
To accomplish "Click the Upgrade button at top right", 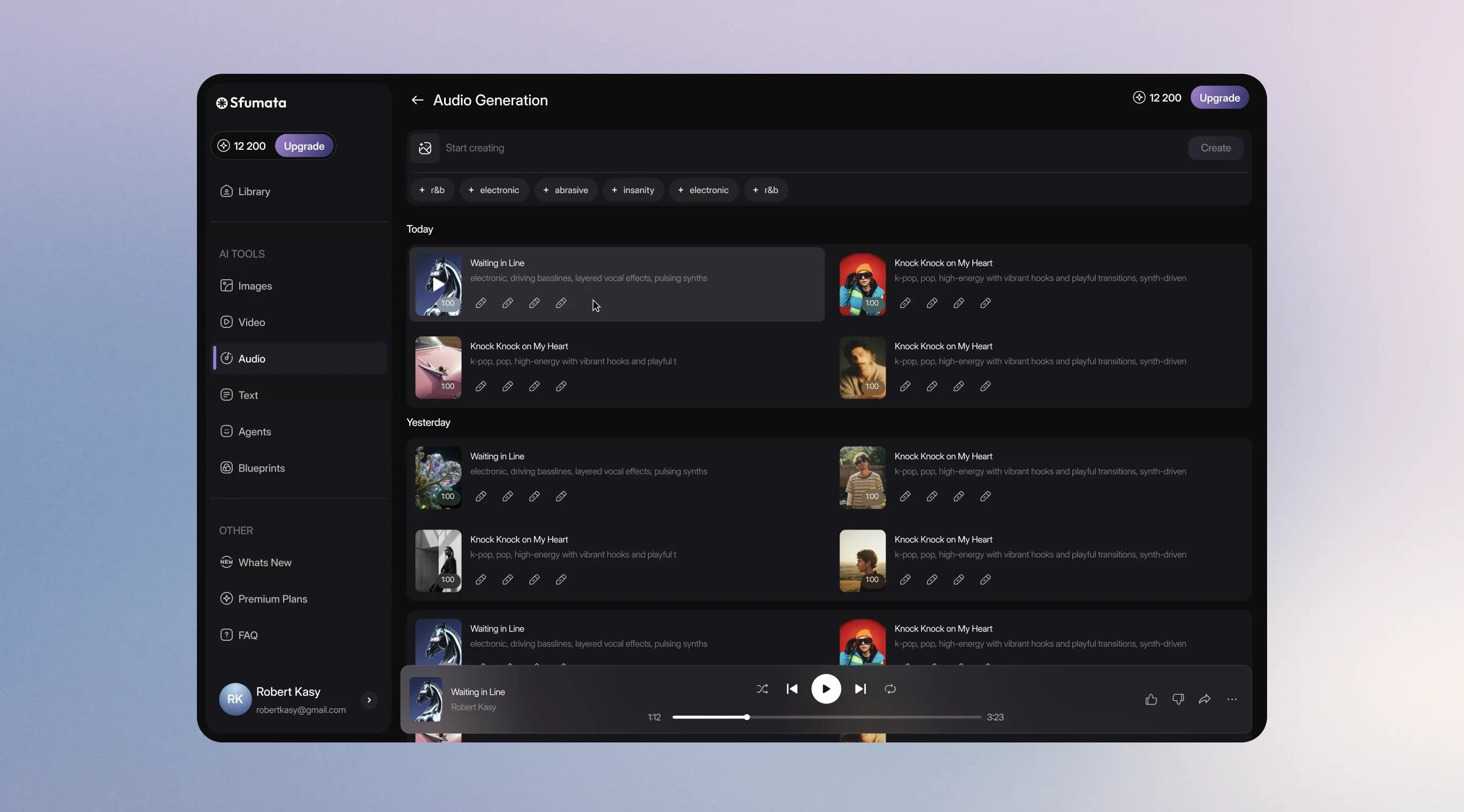I will pyautogui.click(x=1219, y=98).
